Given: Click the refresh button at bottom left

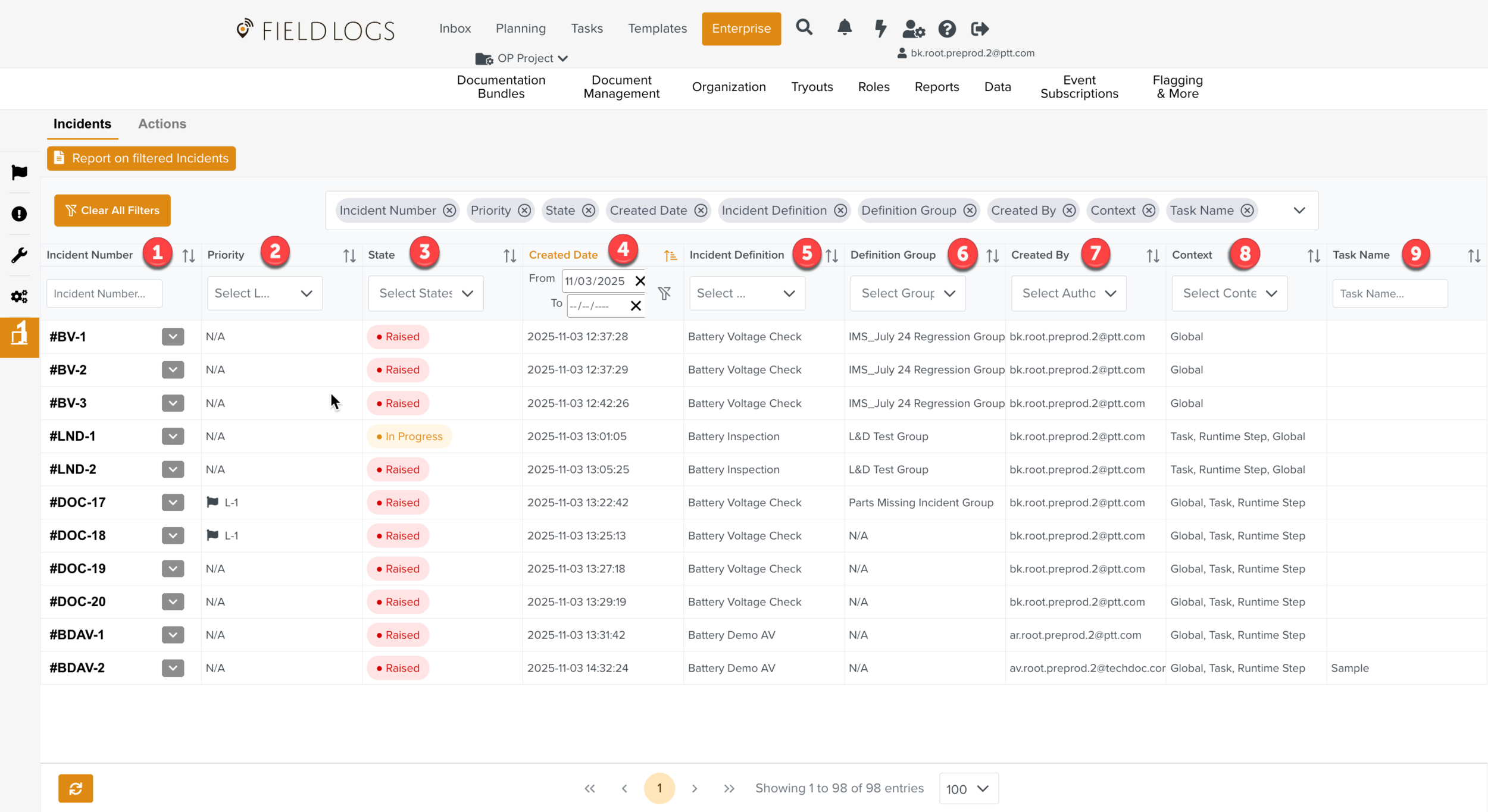Looking at the screenshot, I should point(76,788).
